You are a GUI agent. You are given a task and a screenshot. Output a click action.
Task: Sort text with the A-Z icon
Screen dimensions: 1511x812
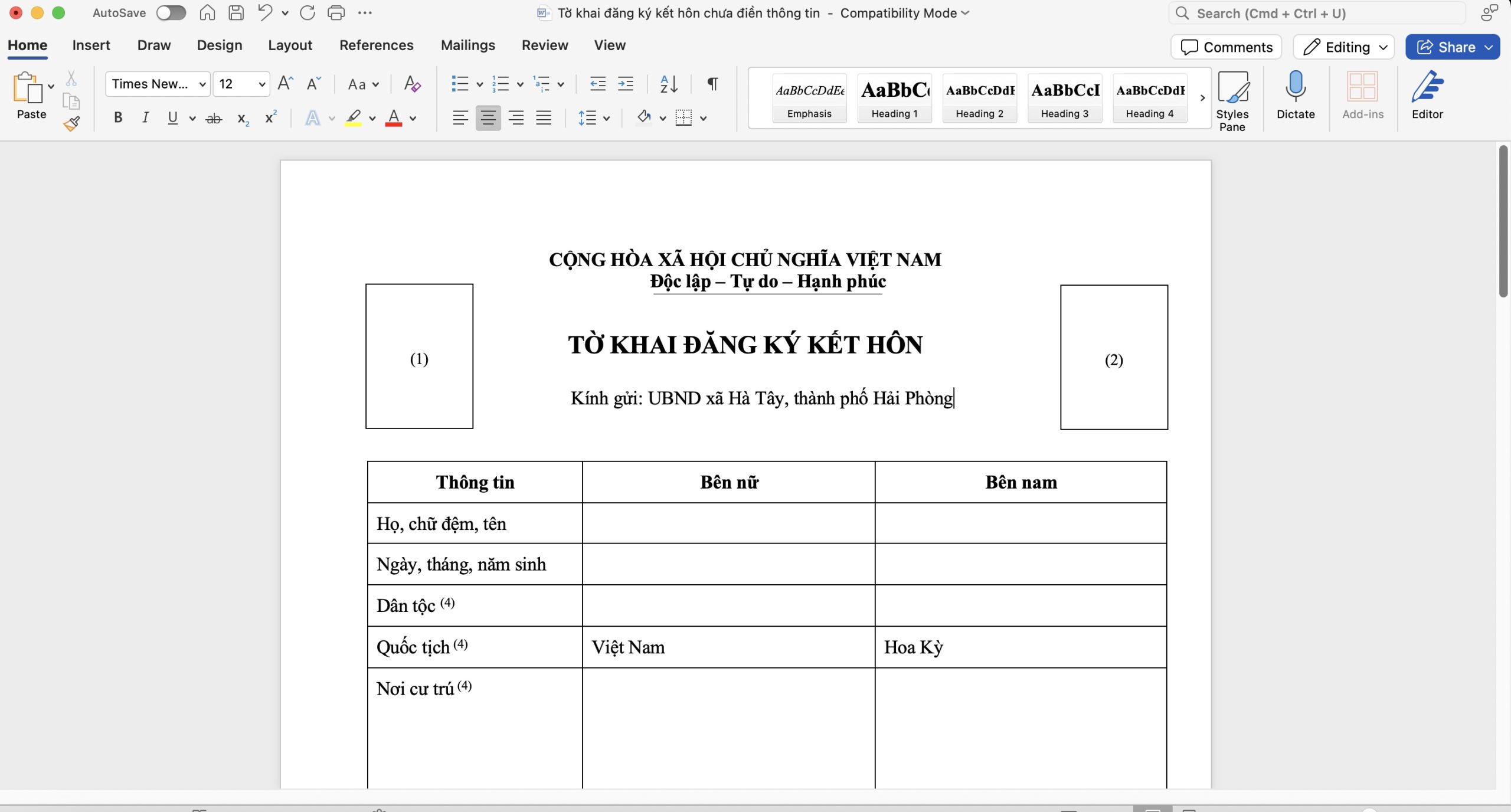click(669, 84)
